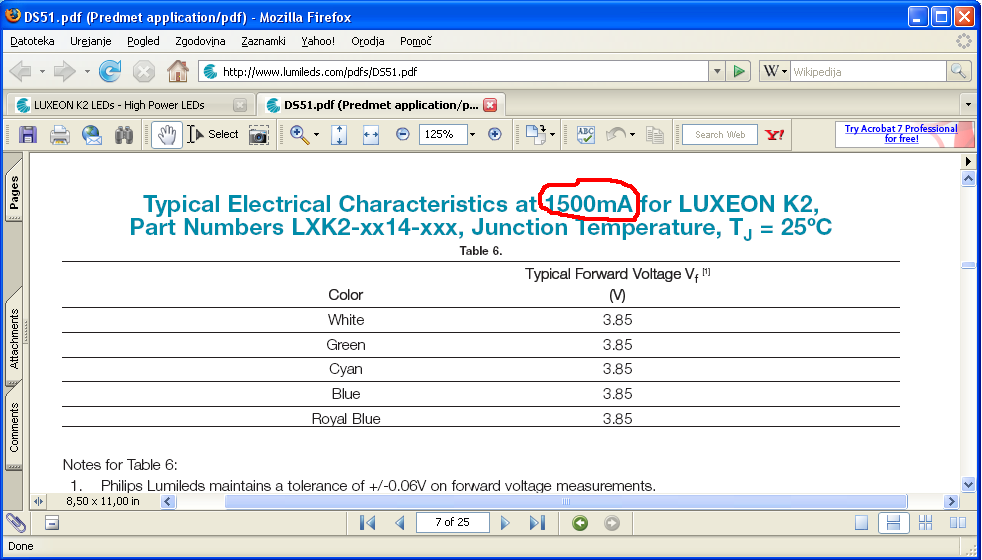Expand the address bar history dropdown
Image resolution: width=982 pixels, height=560 pixels.
pos(717,71)
